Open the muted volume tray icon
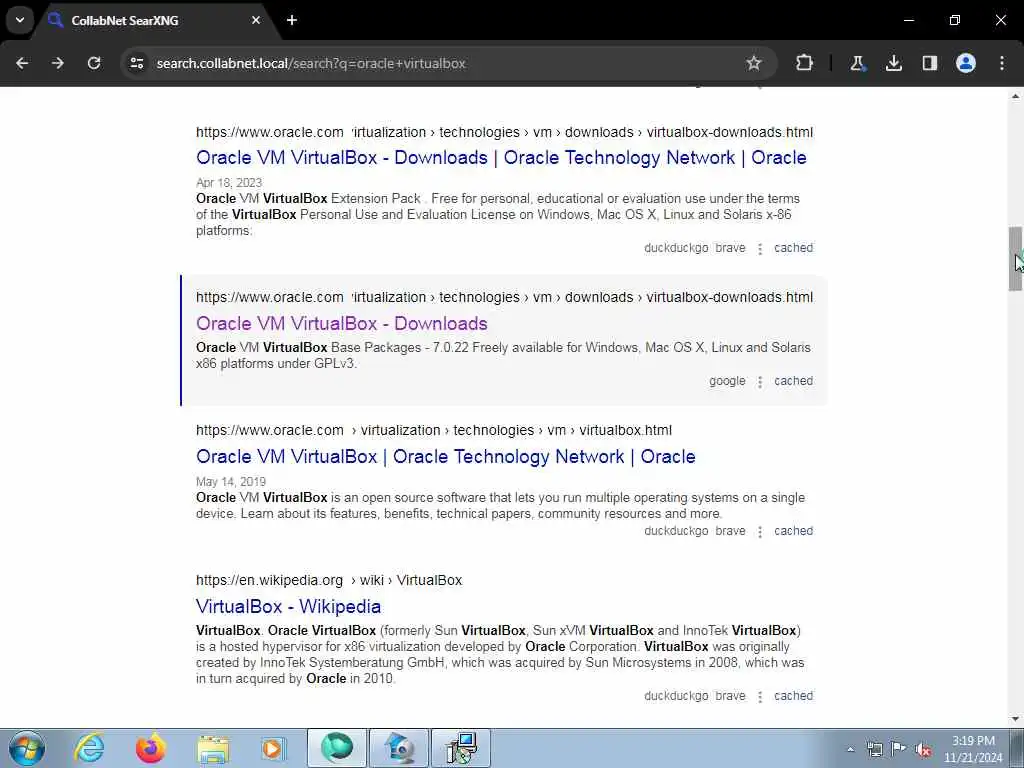Image resolution: width=1024 pixels, height=768 pixels. click(923, 749)
